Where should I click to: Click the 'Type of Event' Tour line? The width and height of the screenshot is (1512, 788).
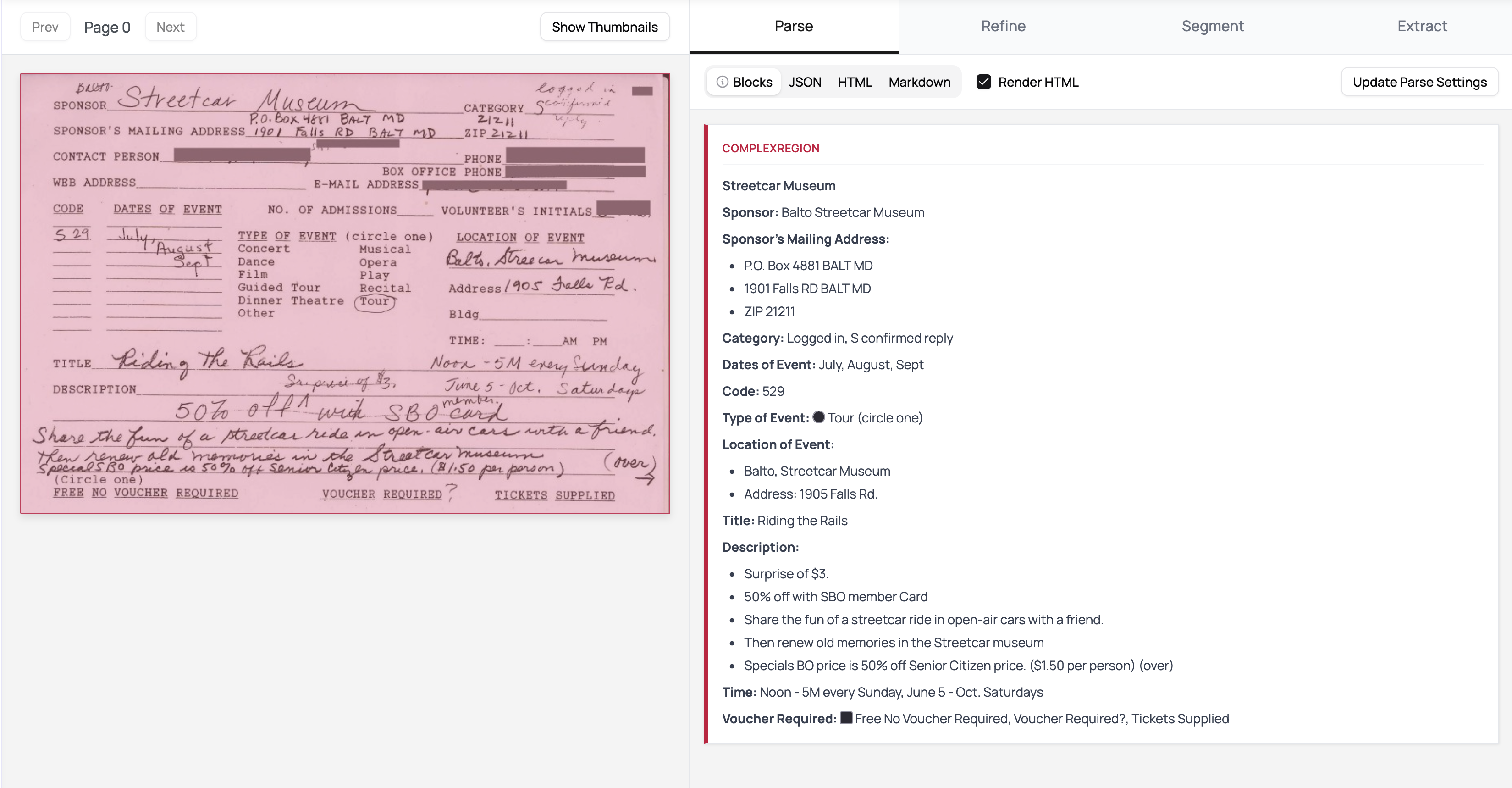point(822,418)
